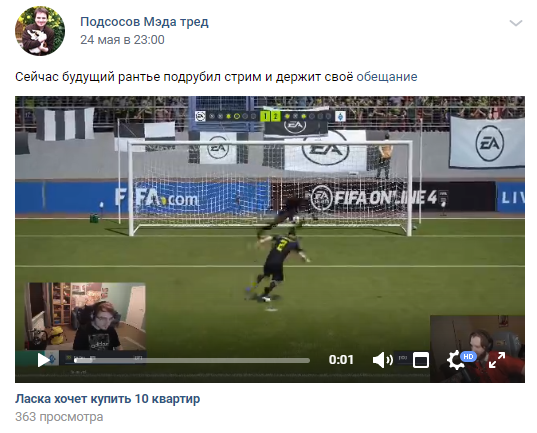Screen dimensions: 537x433
Task: Seek along the video progress bar
Action: (192, 360)
